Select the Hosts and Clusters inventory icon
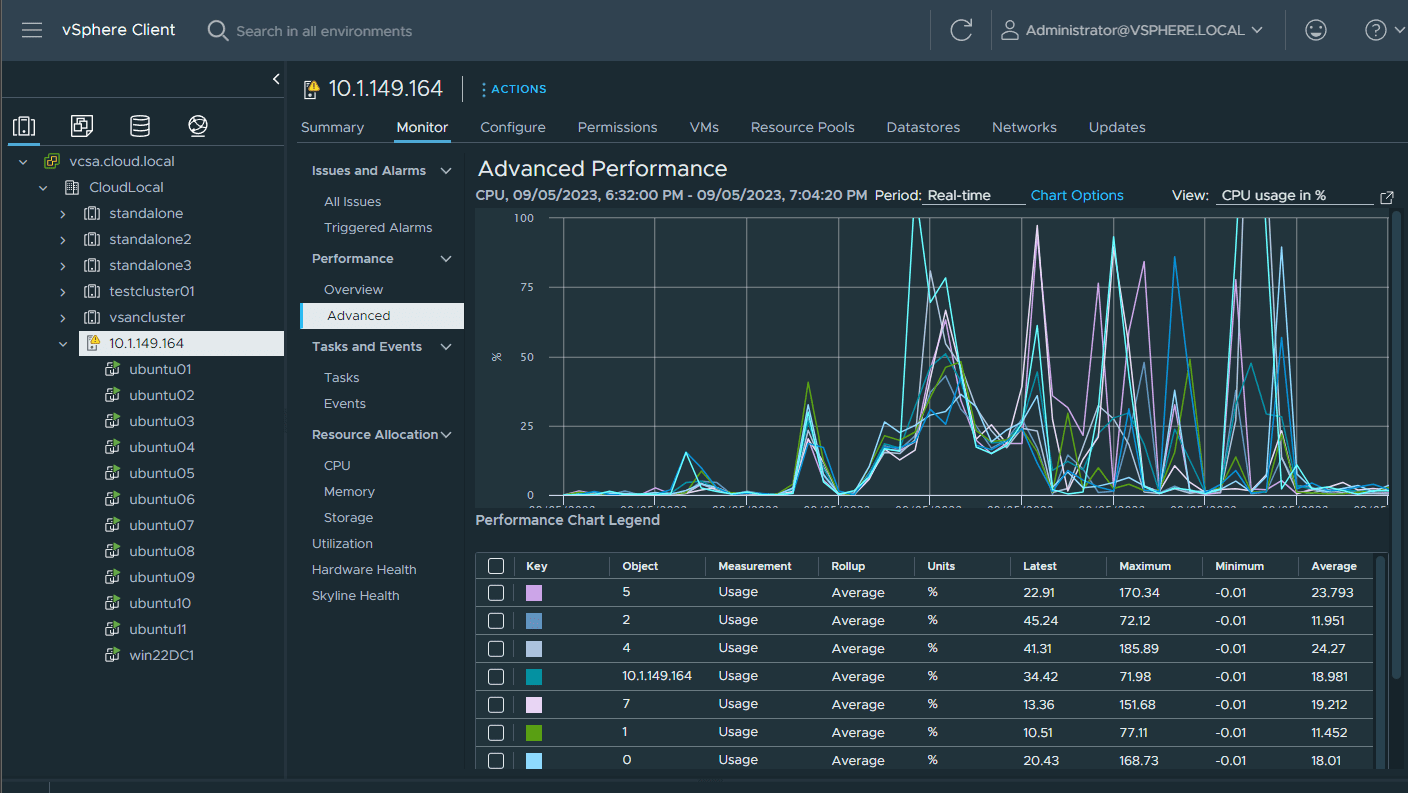The height and width of the screenshot is (793, 1408). point(24,126)
